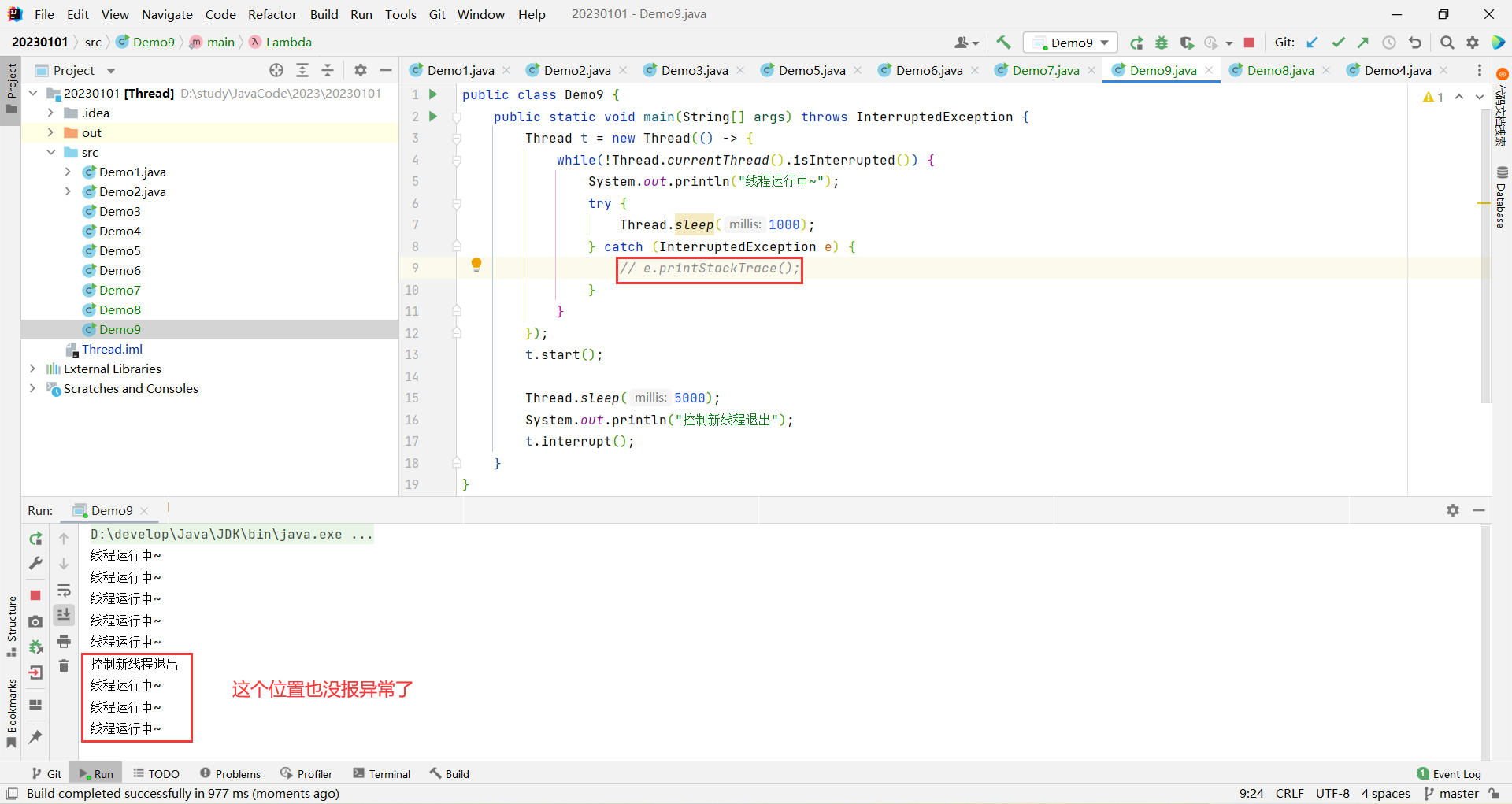Click the Lambda breadcrumb
The image size is (1512, 804).
pos(281,43)
